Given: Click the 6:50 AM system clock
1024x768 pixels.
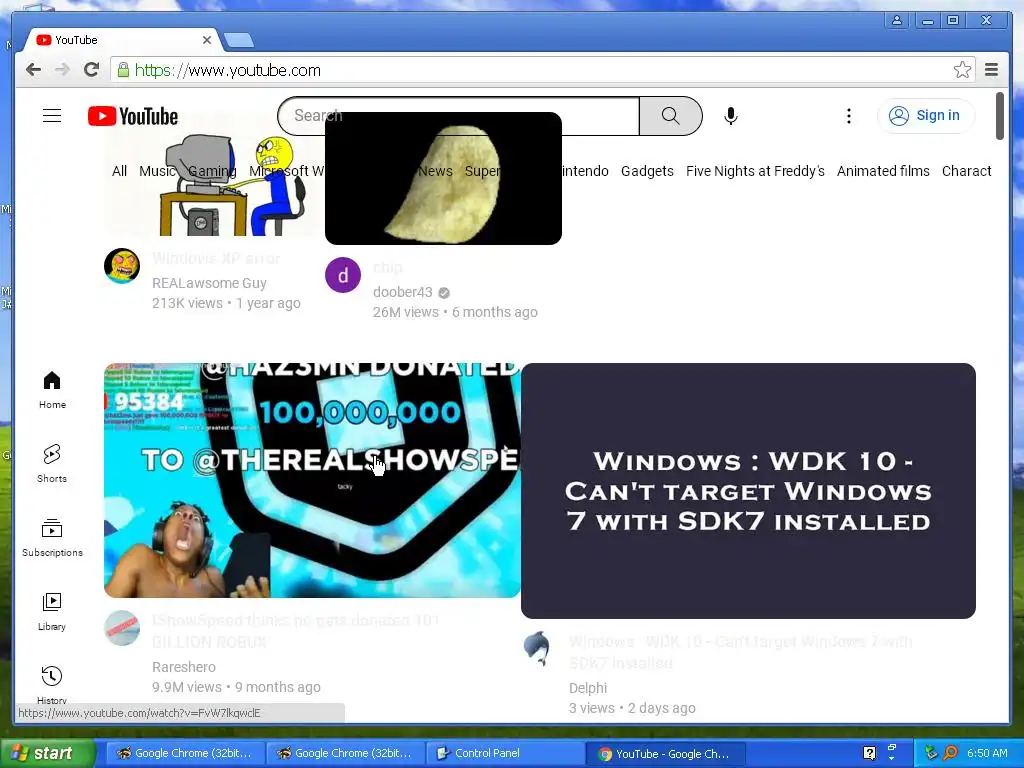Looking at the screenshot, I should (x=987, y=753).
